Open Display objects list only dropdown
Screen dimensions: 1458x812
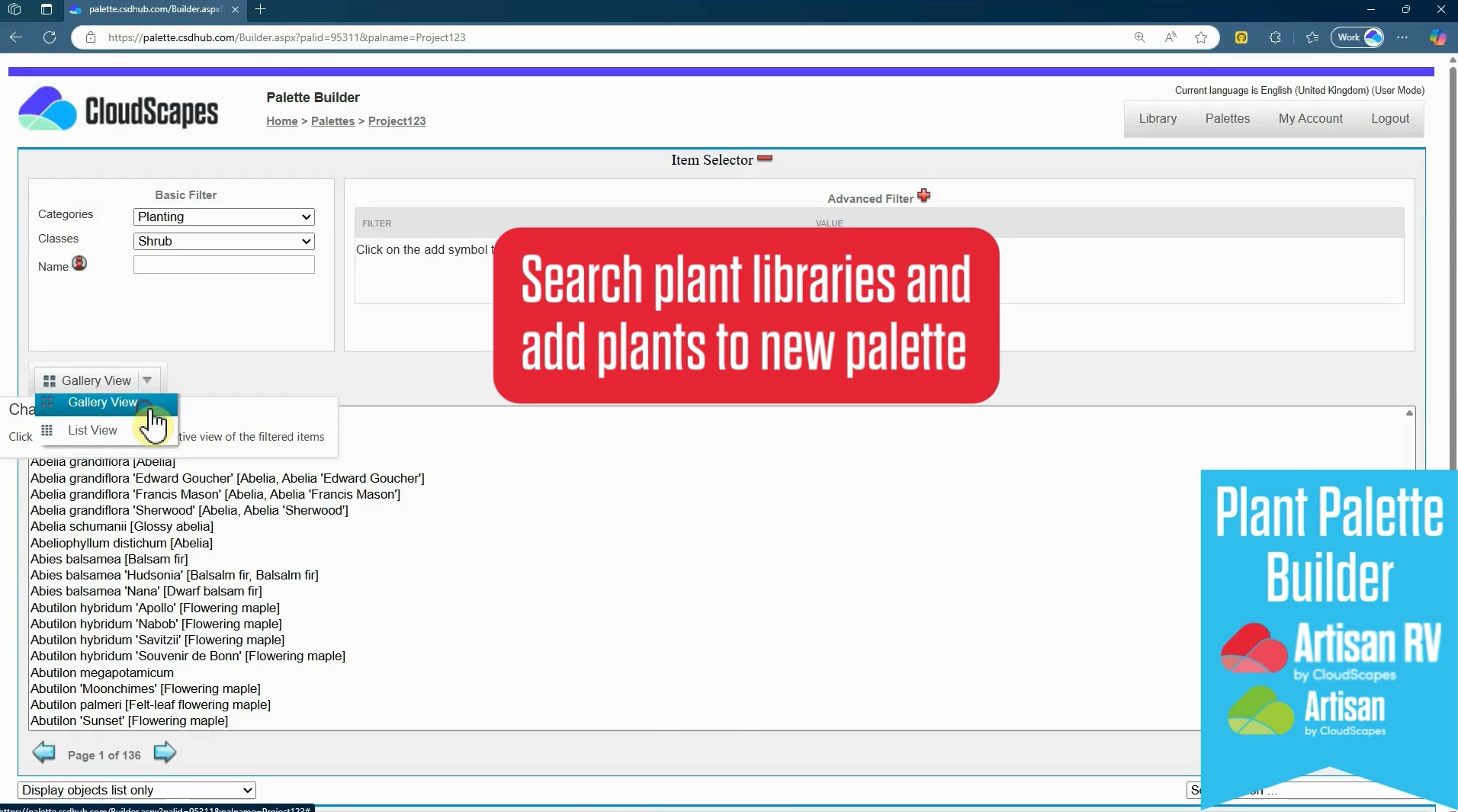click(x=136, y=790)
